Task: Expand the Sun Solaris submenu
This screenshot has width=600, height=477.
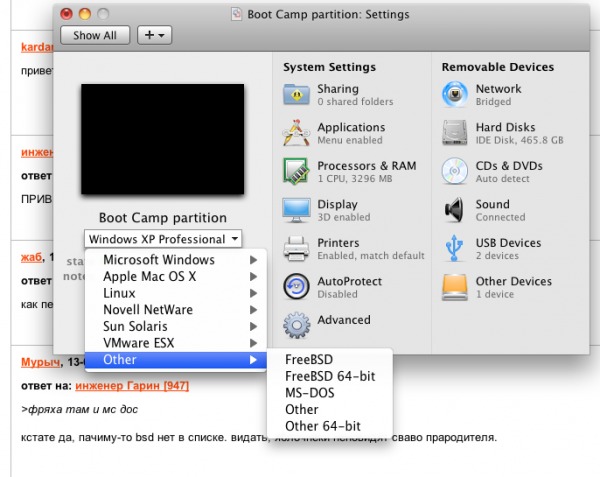Action: coord(176,327)
